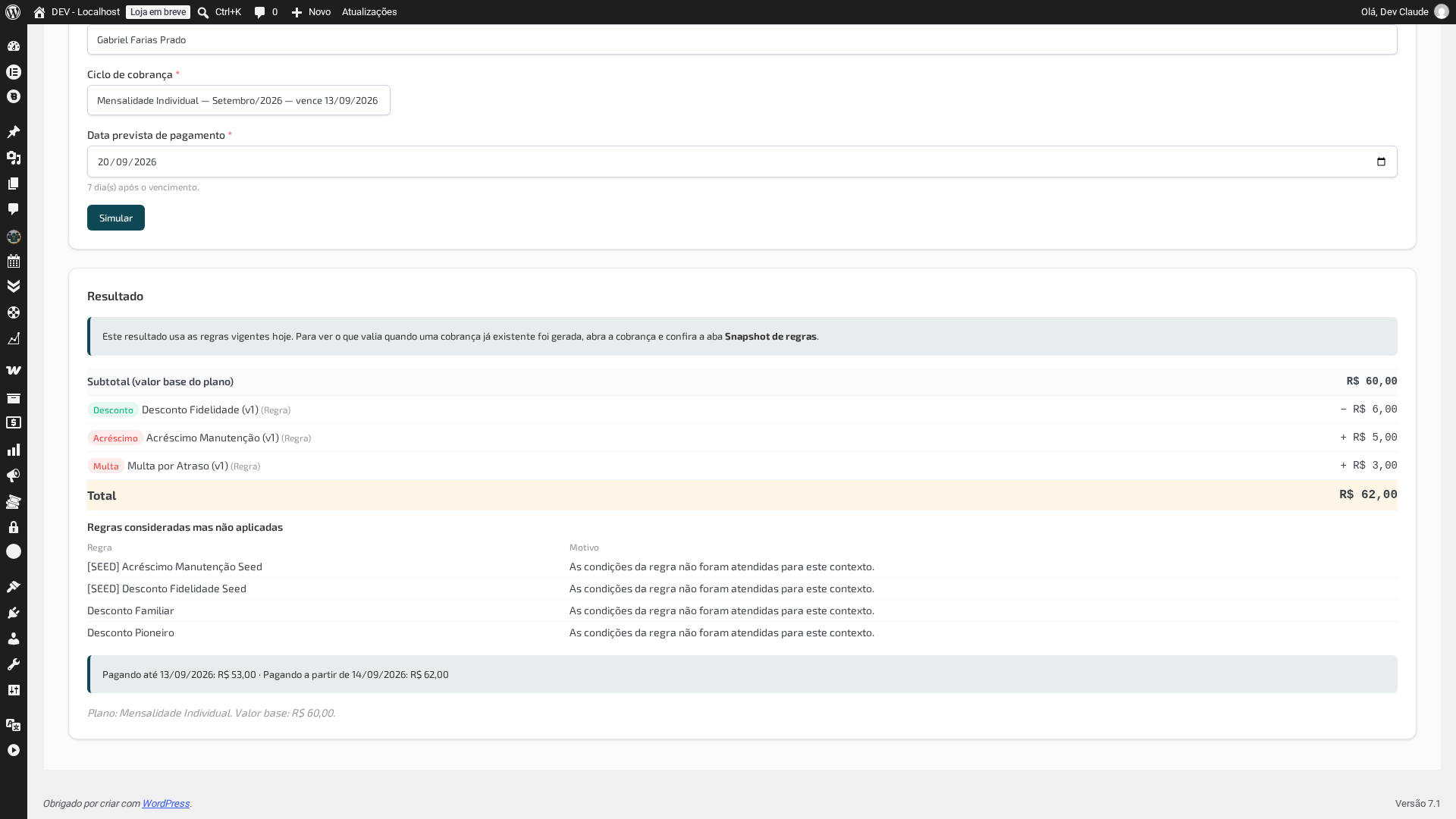Select the Desconto Fidelidade (v1) row
Image resolution: width=1456 pixels, height=819 pixels.
click(x=742, y=409)
